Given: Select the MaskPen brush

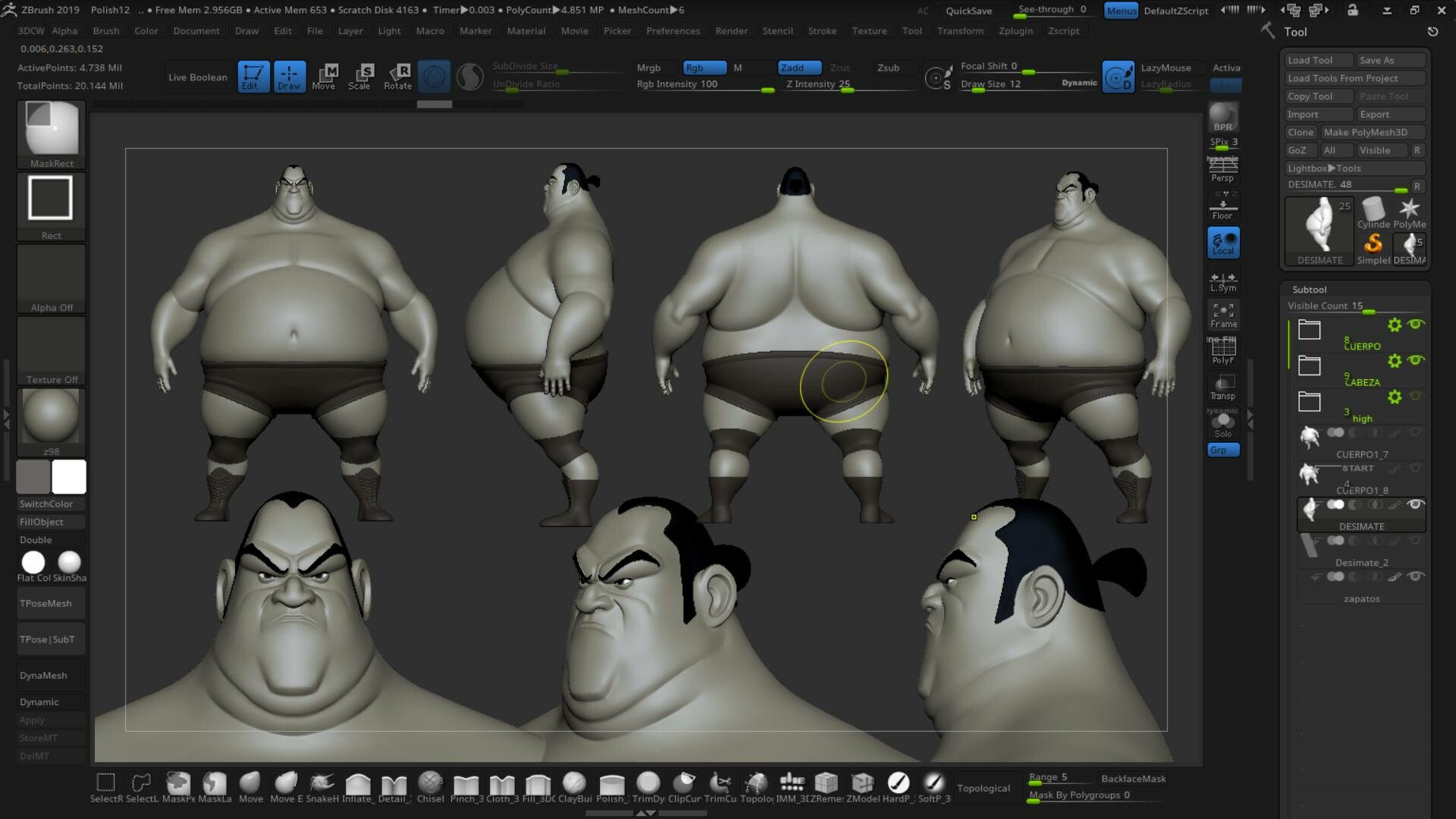Looking at the screenshot, I should click(x=178, y=787).
